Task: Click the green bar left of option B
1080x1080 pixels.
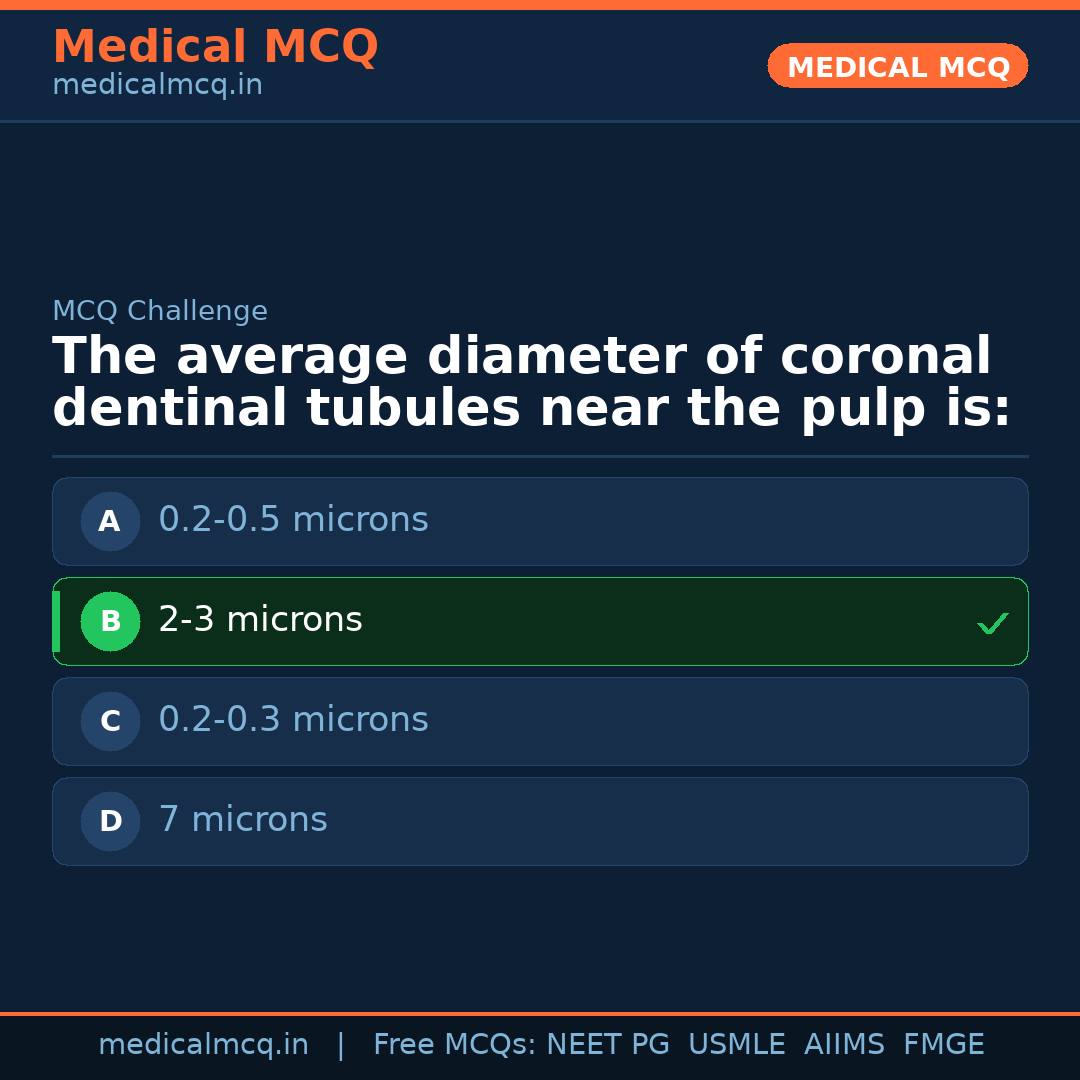Action: click(56, 621)
